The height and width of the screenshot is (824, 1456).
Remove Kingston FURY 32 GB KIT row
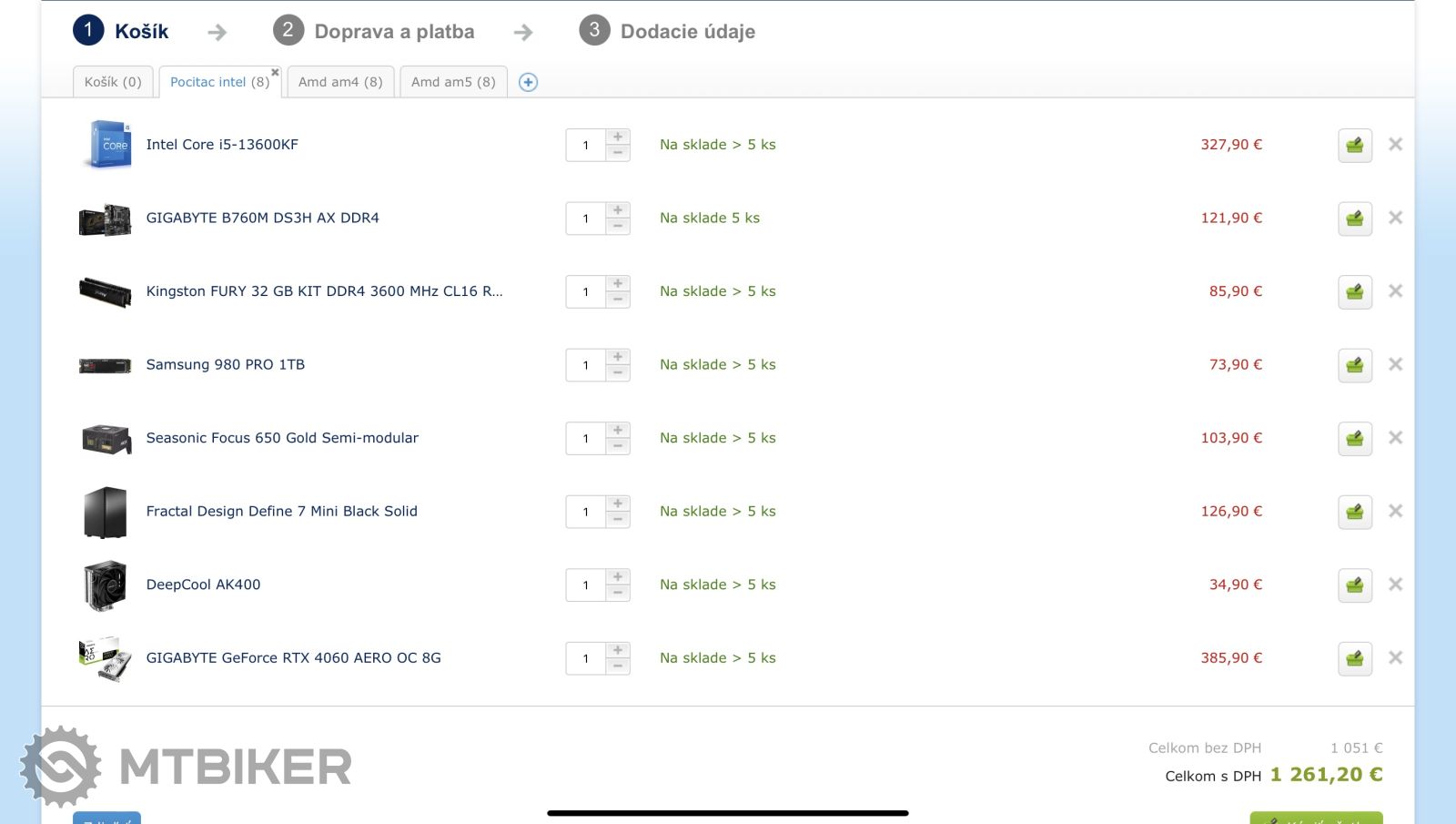point(1395,291)
